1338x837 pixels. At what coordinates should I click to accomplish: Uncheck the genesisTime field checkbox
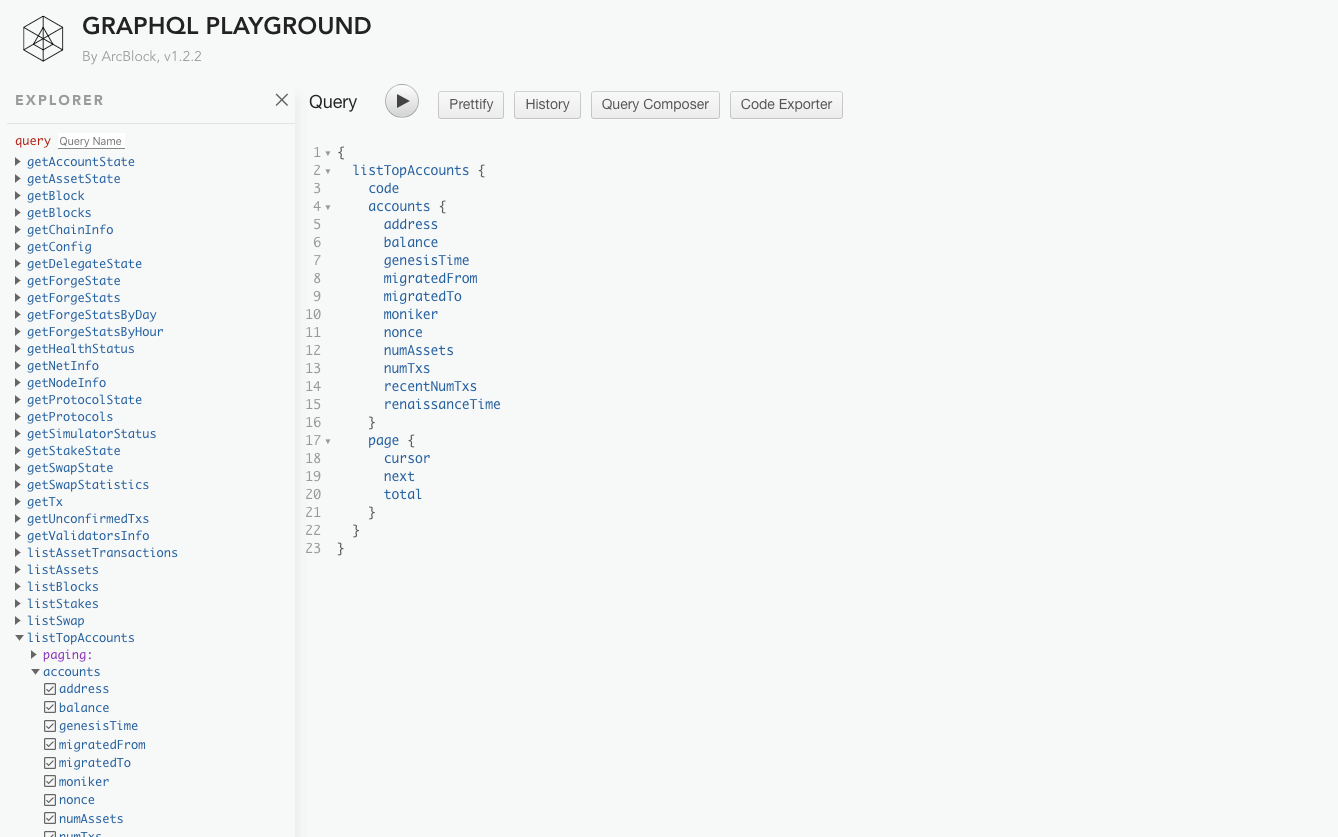point(50,726)
